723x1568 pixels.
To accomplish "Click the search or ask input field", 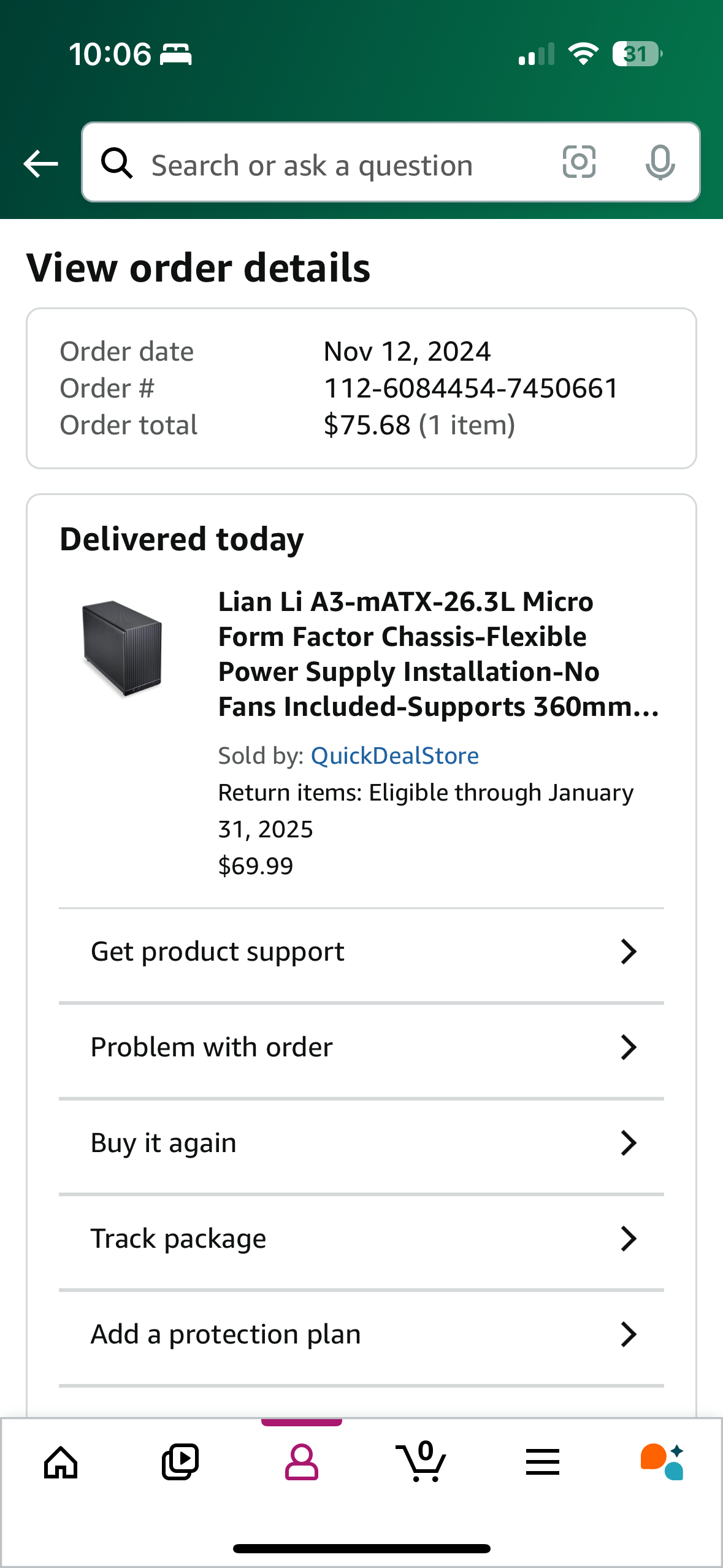I will click(343, 164).
